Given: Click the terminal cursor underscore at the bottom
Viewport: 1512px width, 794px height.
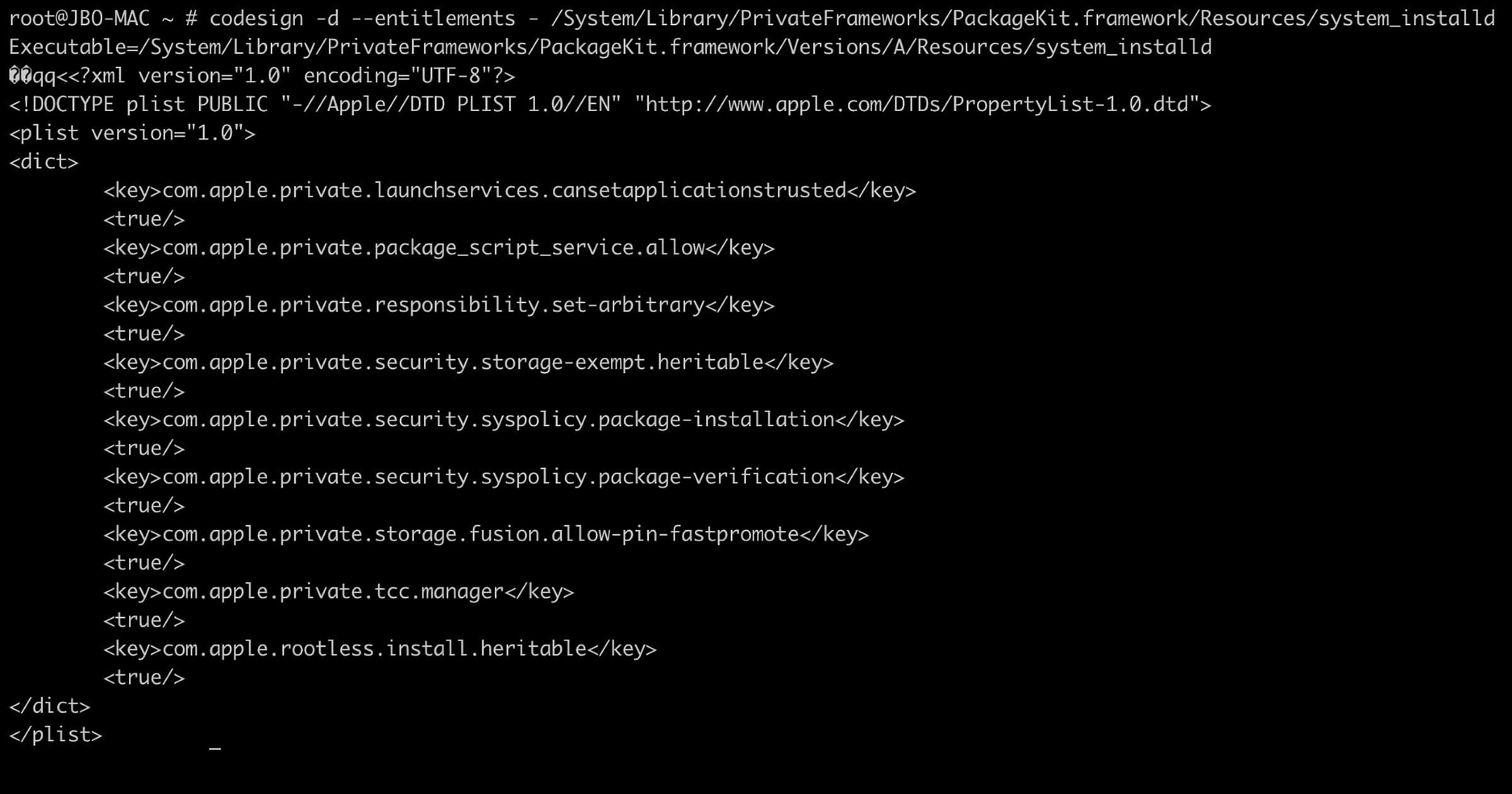Looking at the screenshot, I should (x=215, y=748).
